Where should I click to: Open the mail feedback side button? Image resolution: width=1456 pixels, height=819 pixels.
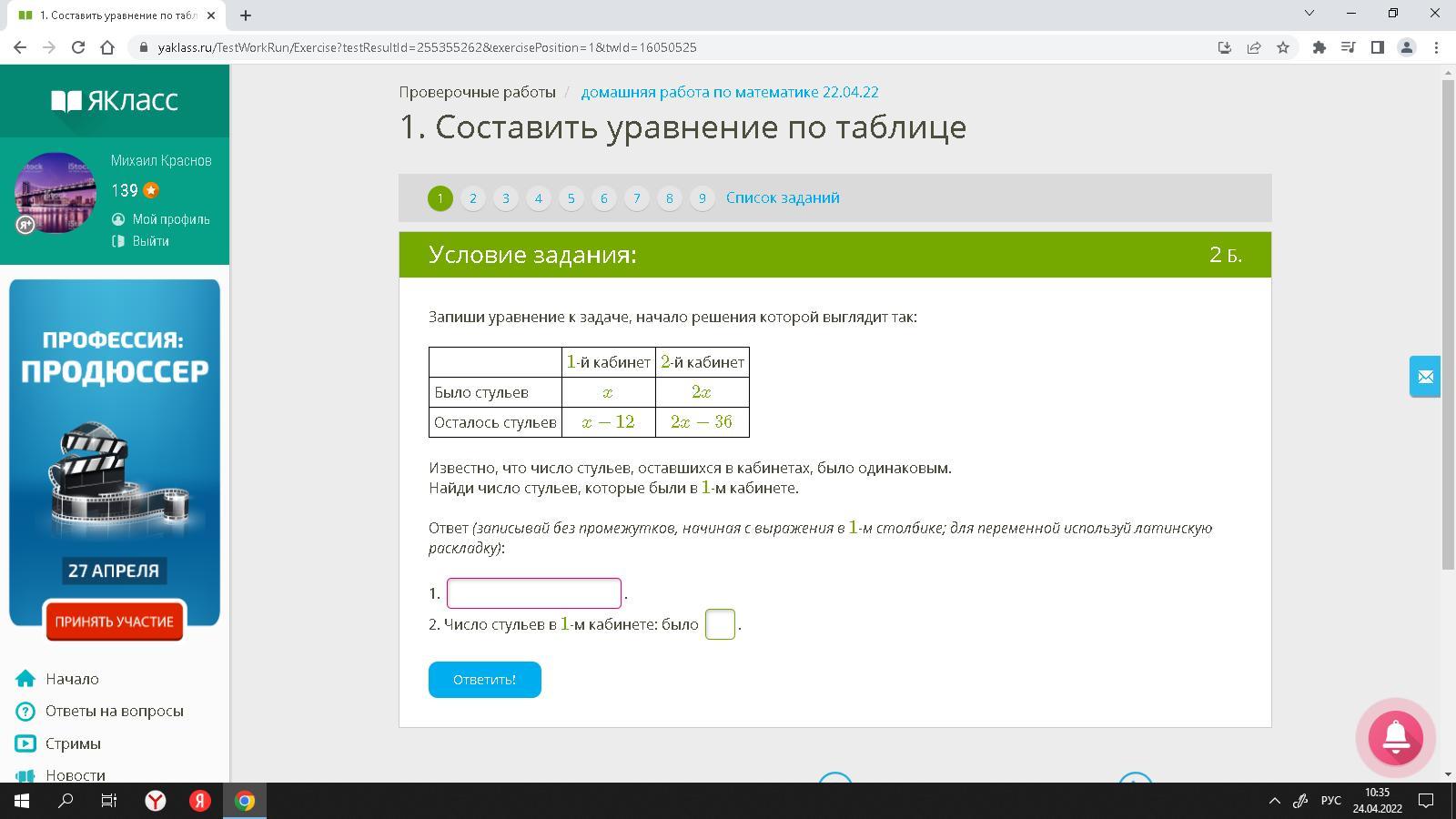click(x=1425, y=377)
